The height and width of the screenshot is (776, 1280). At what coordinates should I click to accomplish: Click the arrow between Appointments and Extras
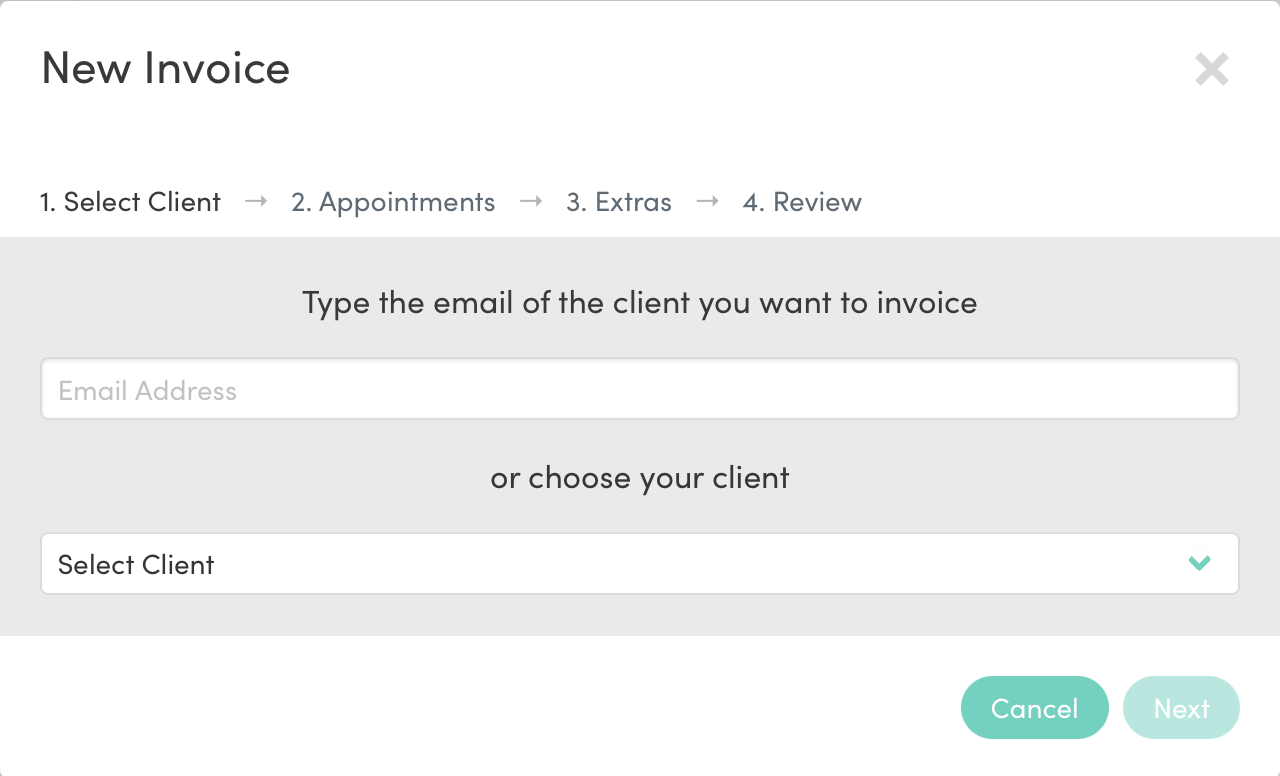[x=531, y=201]
